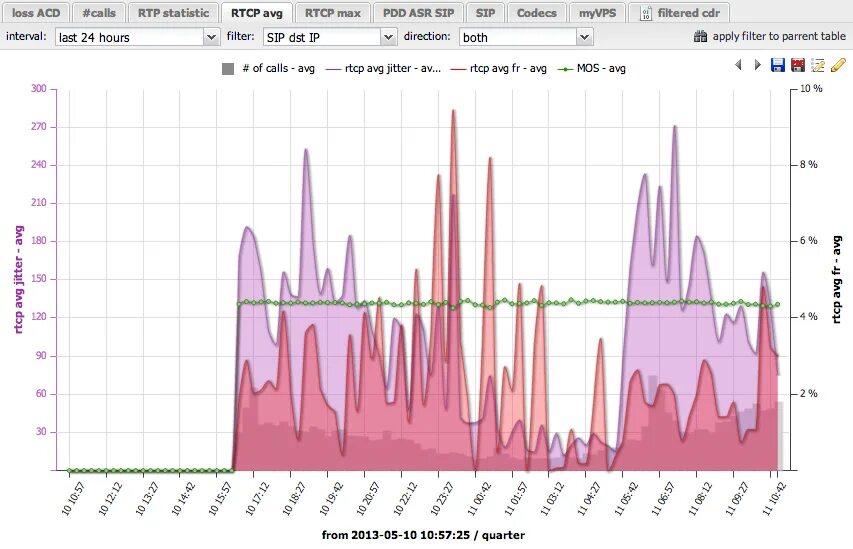The width and height of the screenshot is (853, 549).
Task: Toggle the 'rtcp avg jitter' legend series
Action: coord(383,69)
